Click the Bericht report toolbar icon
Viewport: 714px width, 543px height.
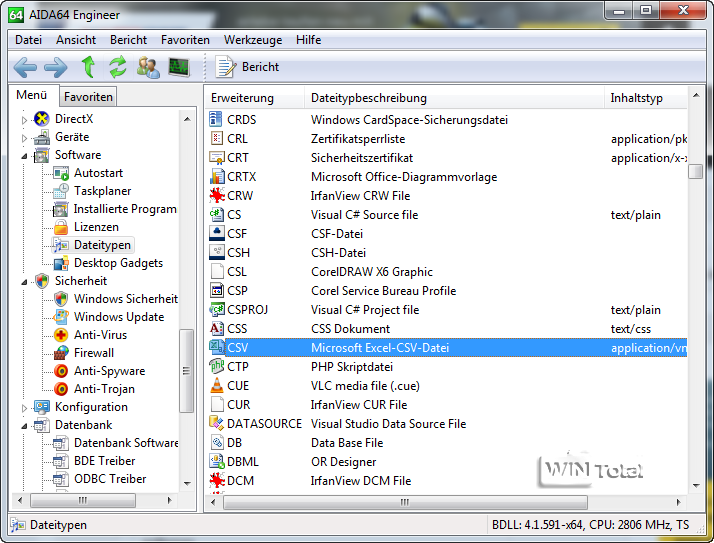(226, 67)
